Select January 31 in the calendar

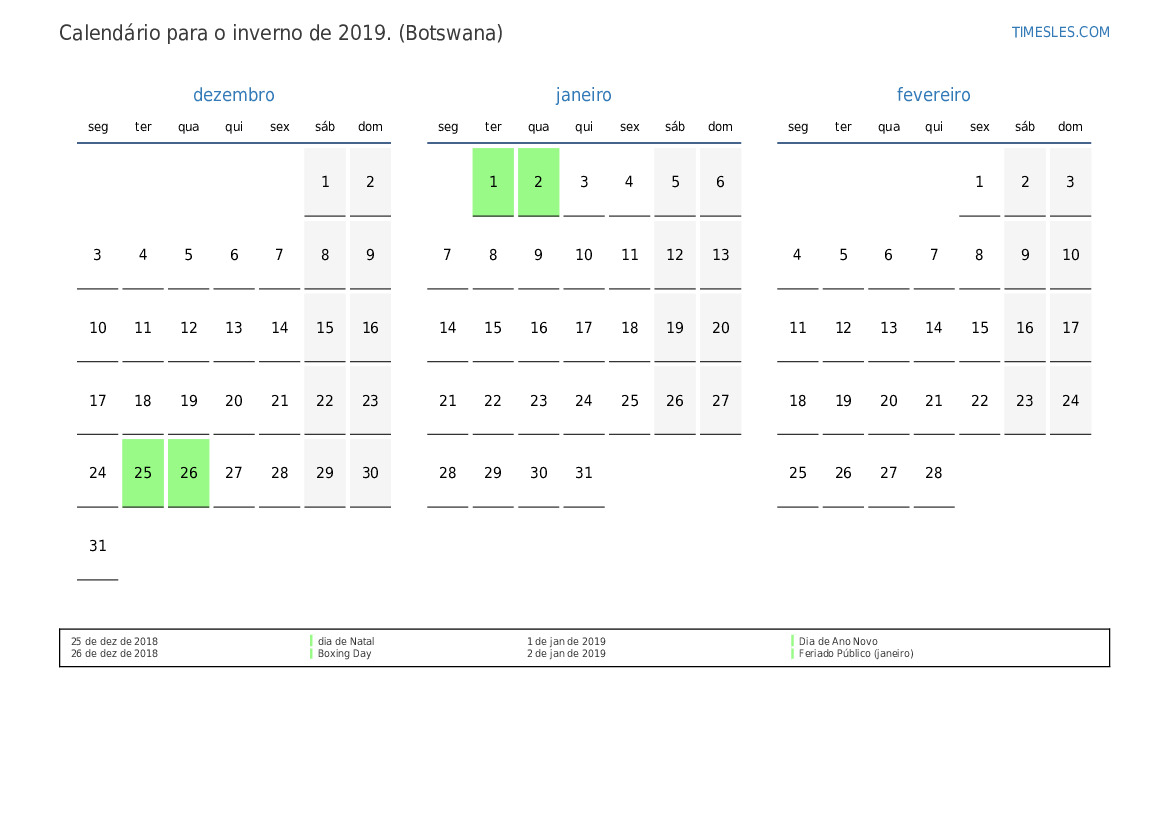pyautogui.click(x=584, y=473)
